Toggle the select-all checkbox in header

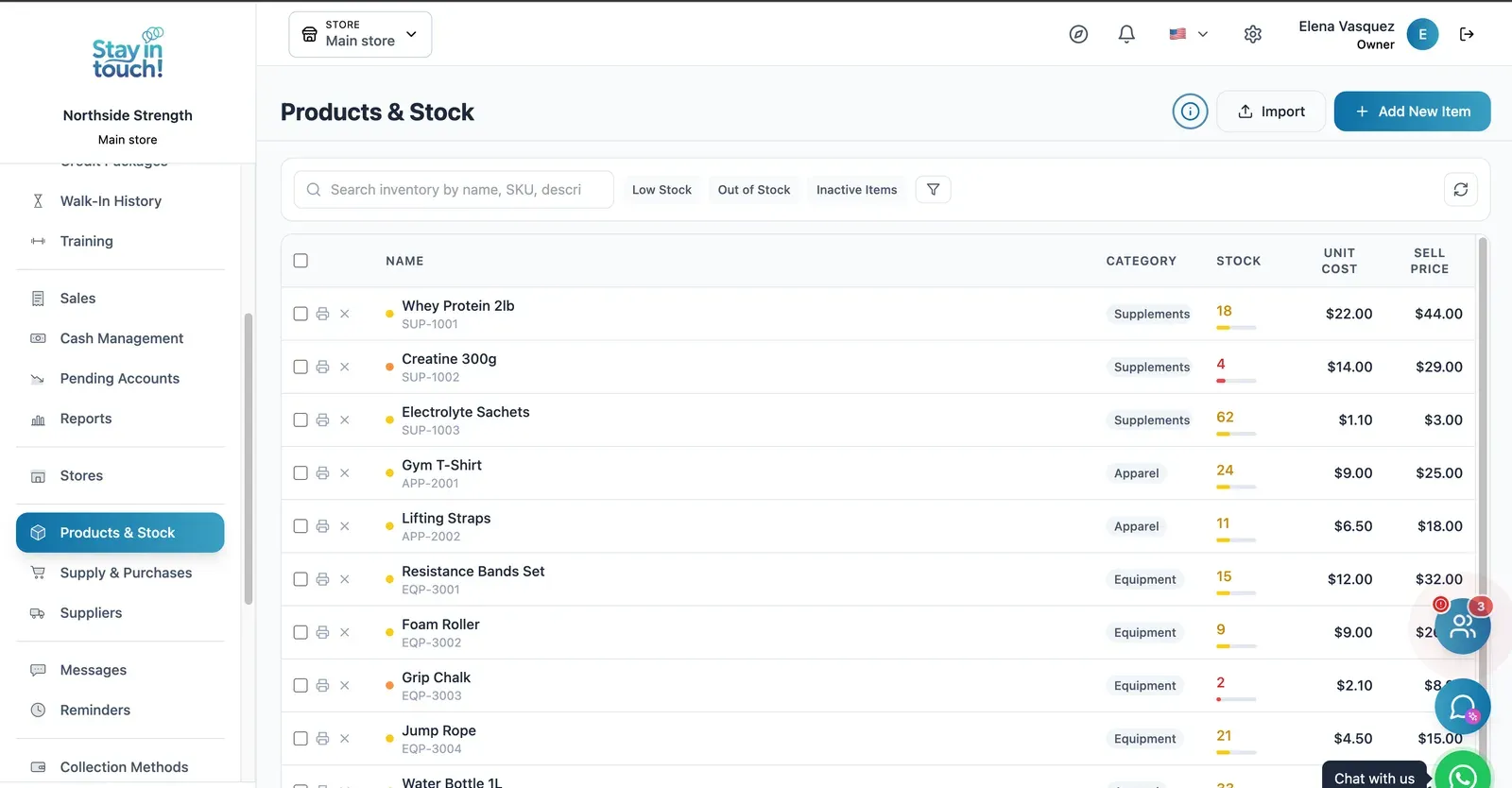pos(301,261)
